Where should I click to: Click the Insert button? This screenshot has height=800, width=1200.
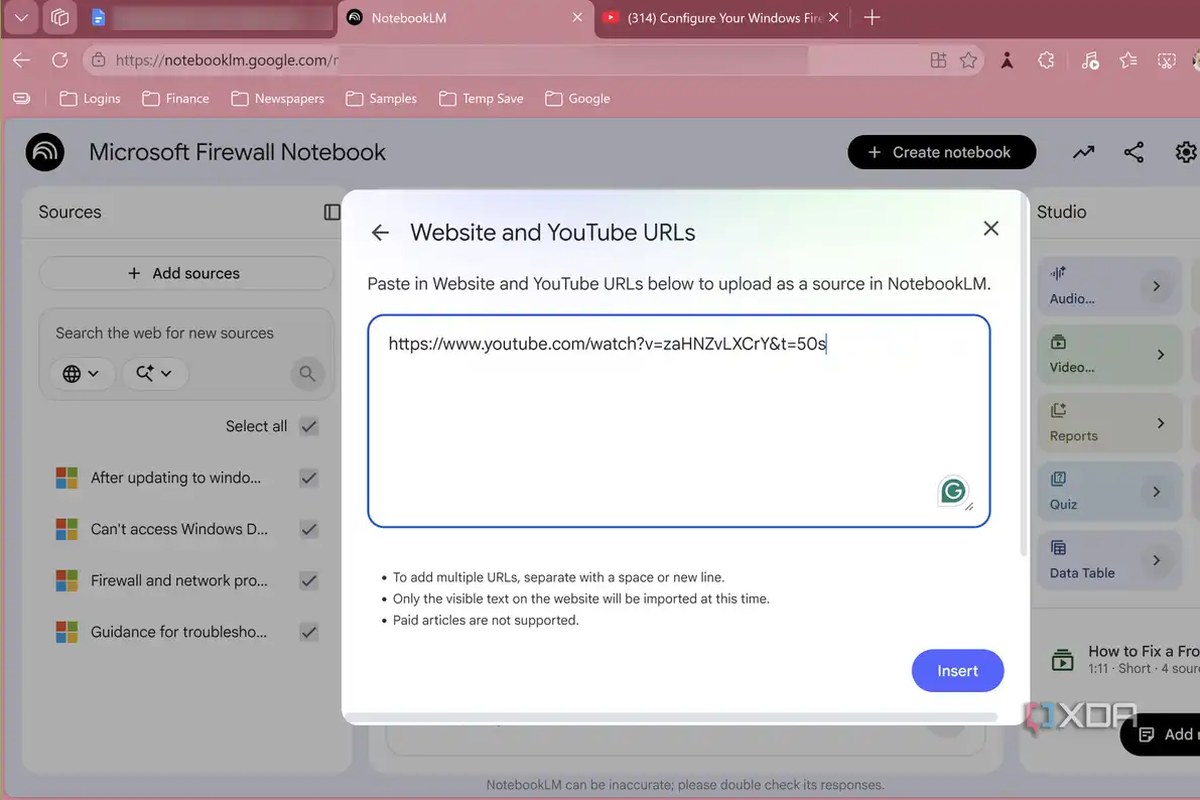pos(957,671)
